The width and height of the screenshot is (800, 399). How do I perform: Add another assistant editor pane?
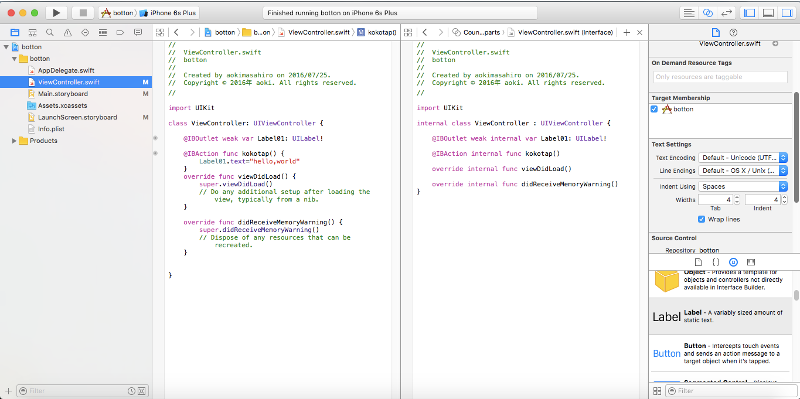[627, 32]
